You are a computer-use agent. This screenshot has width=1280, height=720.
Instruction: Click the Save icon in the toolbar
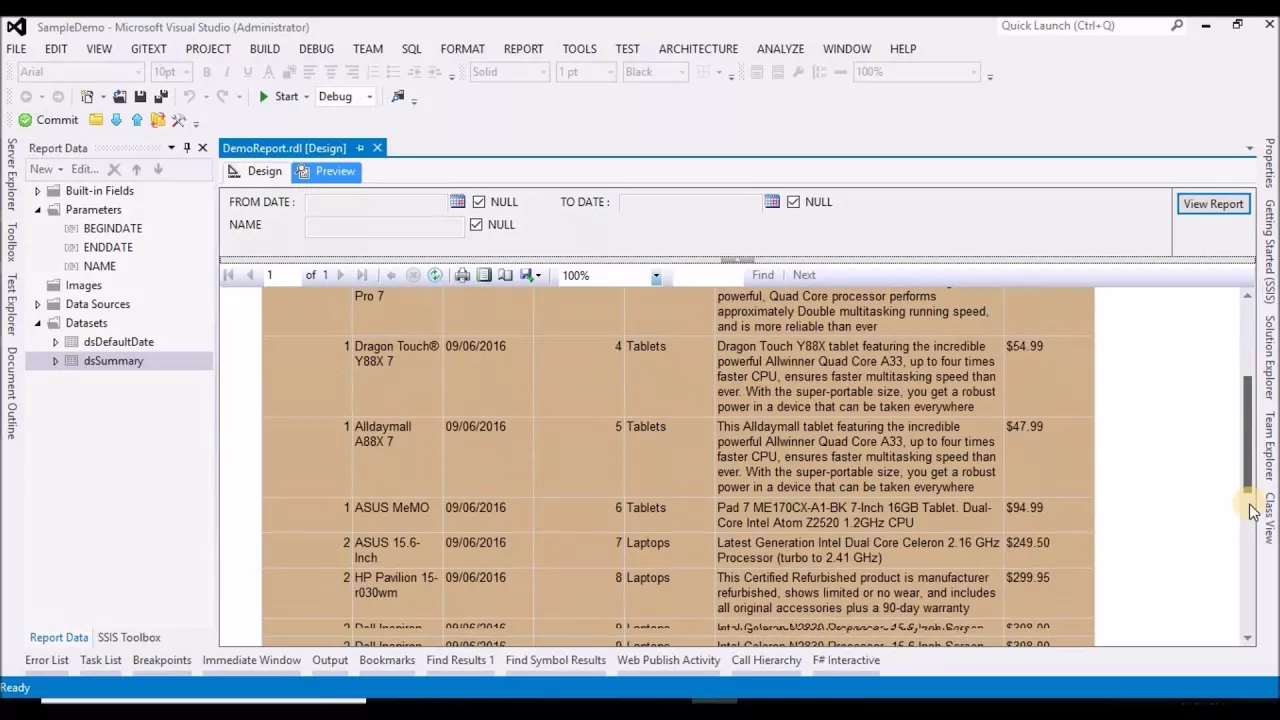pyautogui.click(x=140, y=97)
